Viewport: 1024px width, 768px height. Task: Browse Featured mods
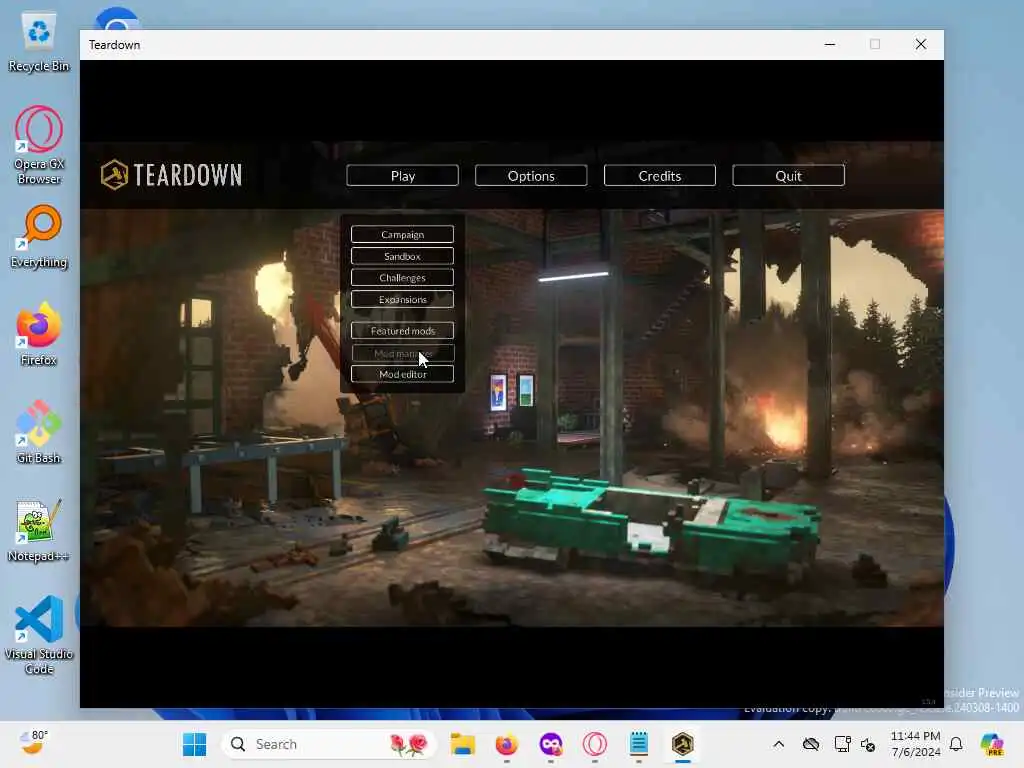pos(402,330)
